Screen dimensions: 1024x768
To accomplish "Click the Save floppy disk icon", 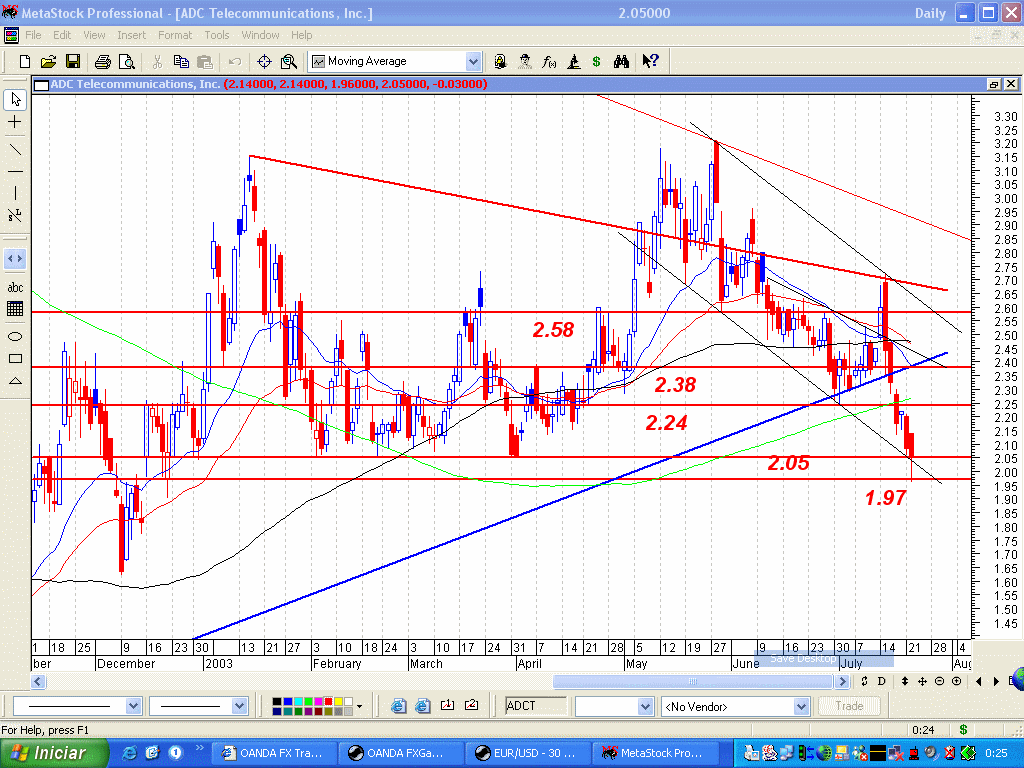I will coord(72,61).
